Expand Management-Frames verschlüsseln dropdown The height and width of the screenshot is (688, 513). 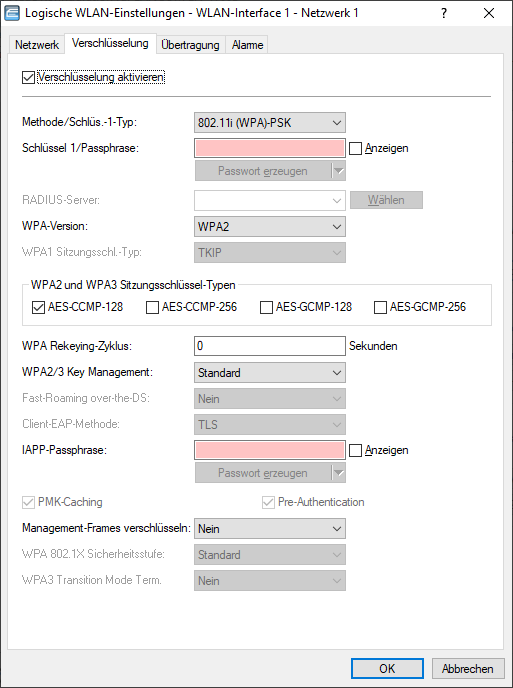[269, 529]
